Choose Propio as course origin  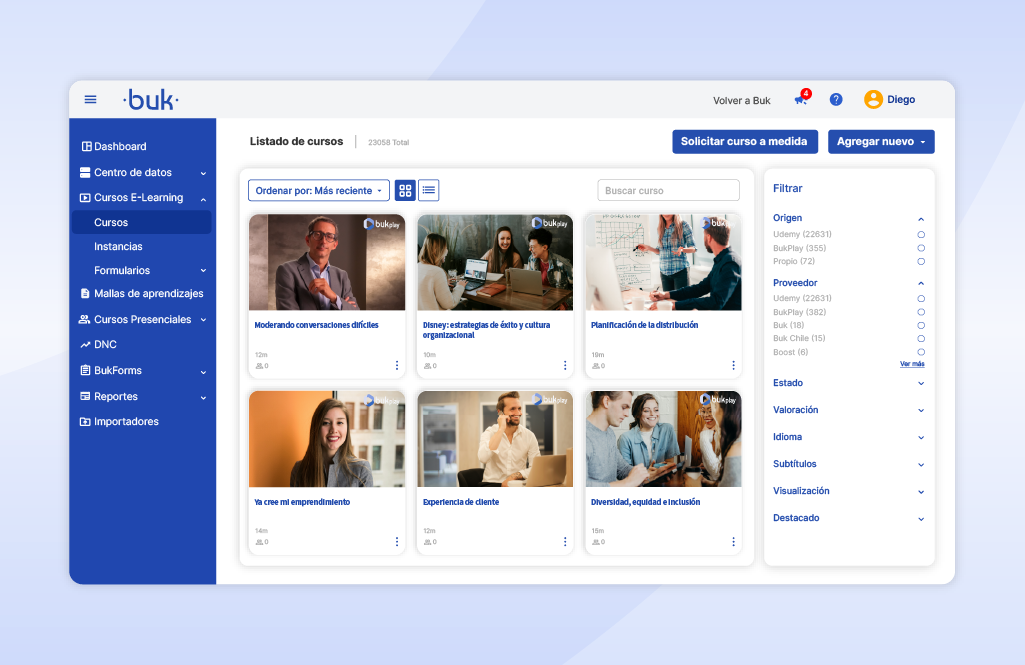(x=921, y=261)
